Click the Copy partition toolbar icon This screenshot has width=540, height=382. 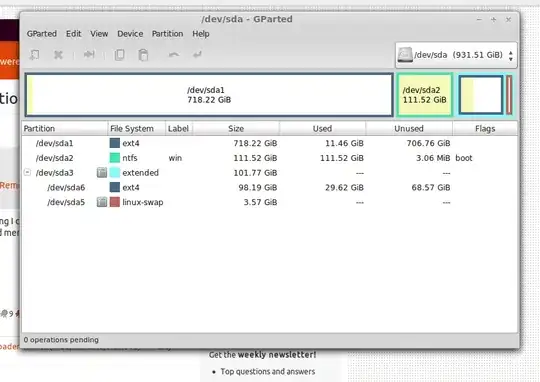coord(119,55)
